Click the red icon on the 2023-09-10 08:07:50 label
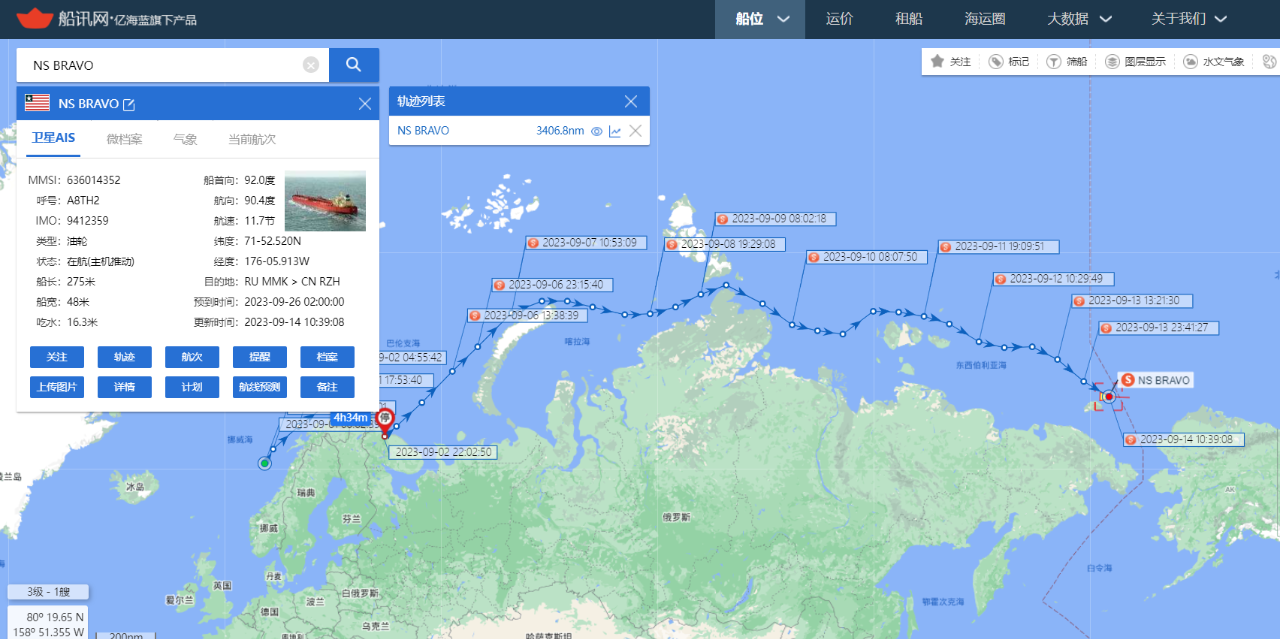This screenshot has height=639, width=1280. pyautogui.click(x=814, y=257)
